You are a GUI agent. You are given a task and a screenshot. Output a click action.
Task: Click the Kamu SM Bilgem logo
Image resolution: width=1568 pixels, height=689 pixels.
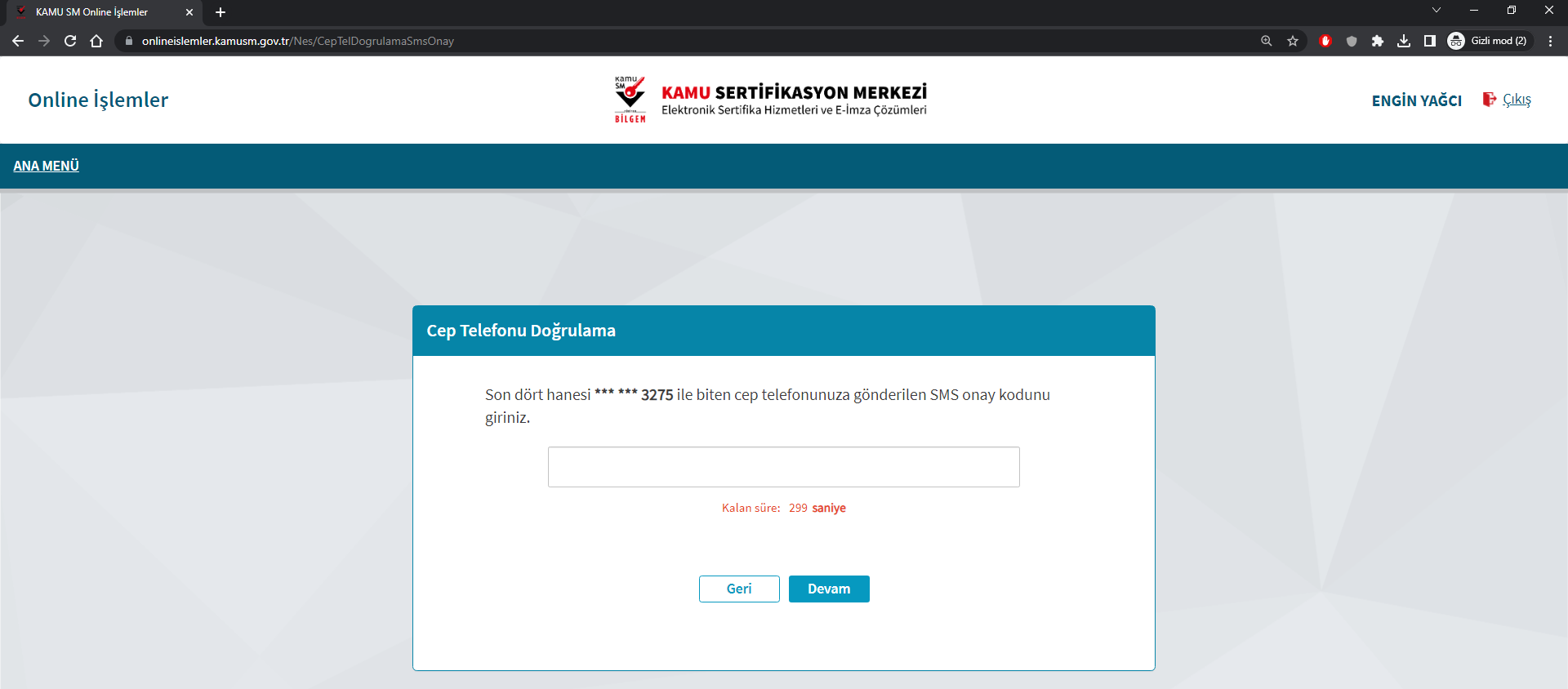[x=630, y=100]
